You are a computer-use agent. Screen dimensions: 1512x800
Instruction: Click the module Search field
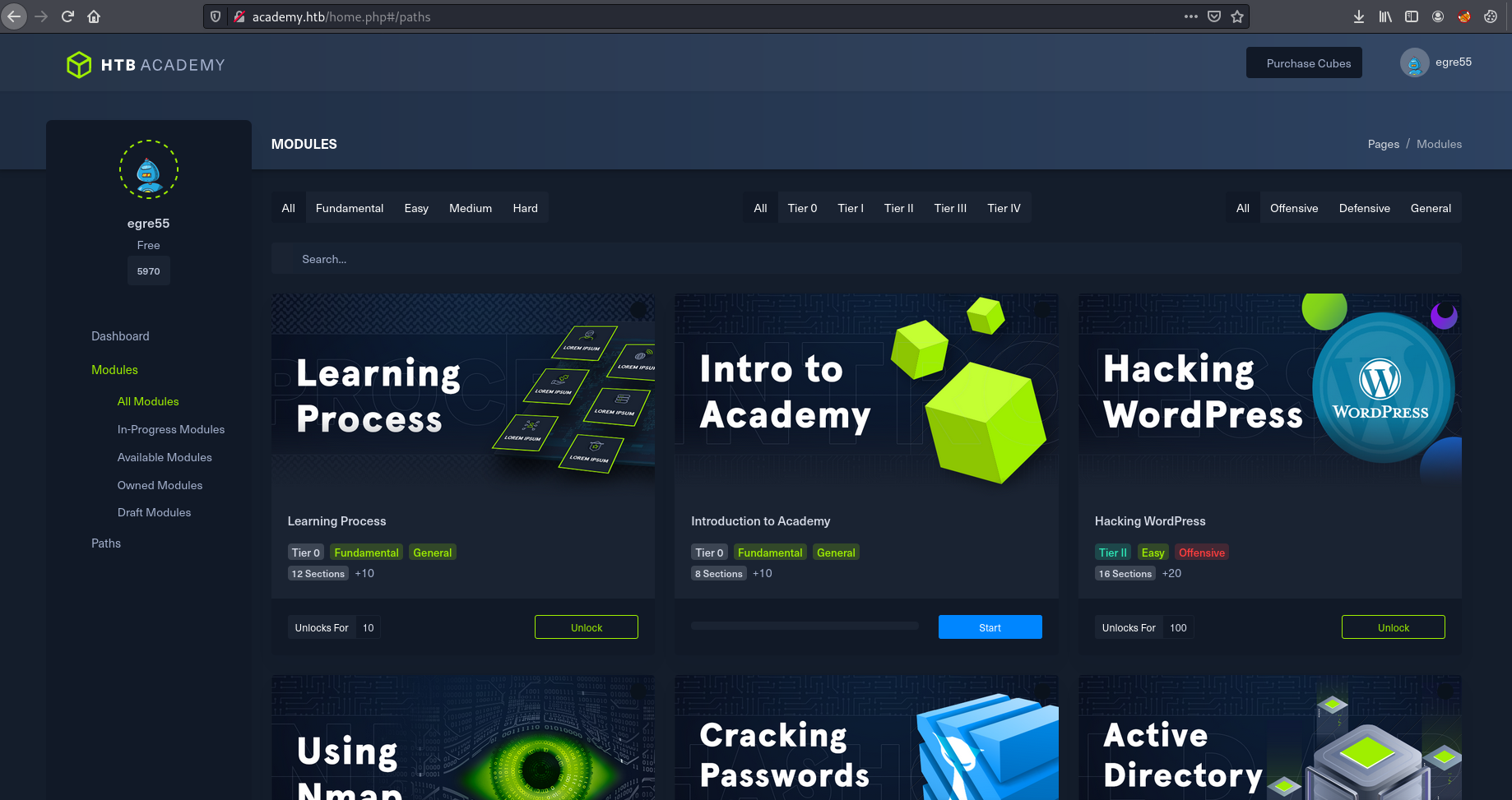(865, 259)
